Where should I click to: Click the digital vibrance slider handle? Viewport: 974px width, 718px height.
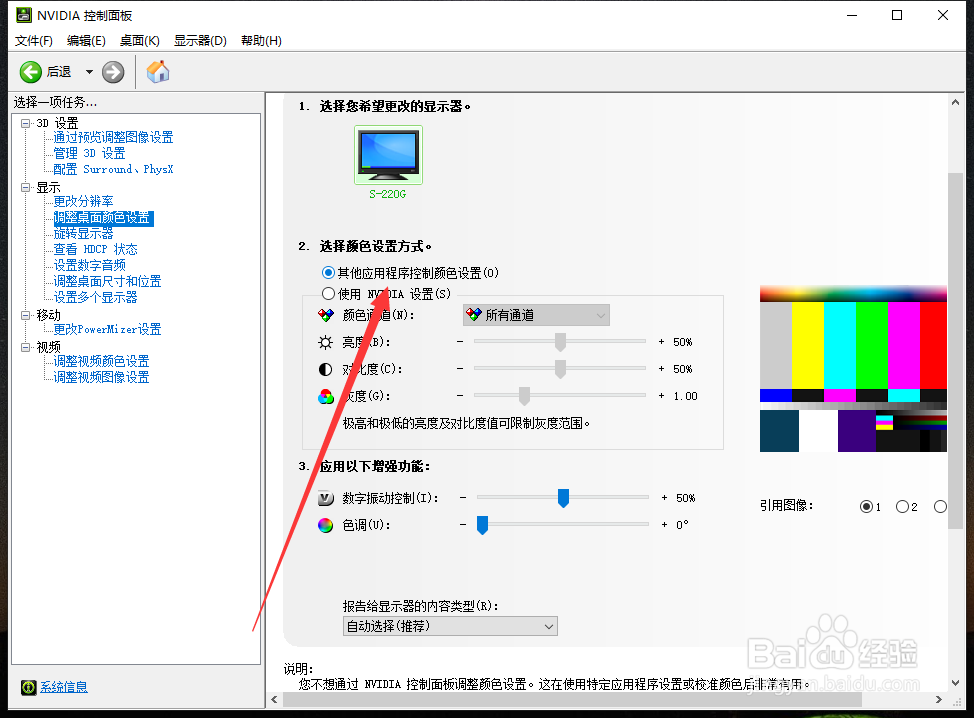pos(563,498)
